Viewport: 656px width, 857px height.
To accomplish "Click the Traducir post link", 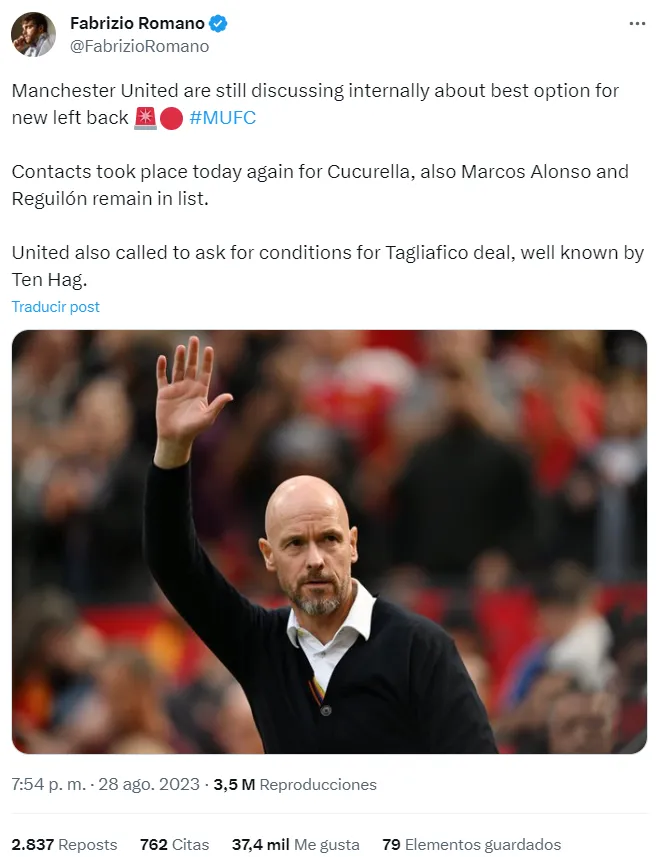I will coord(56,307).
